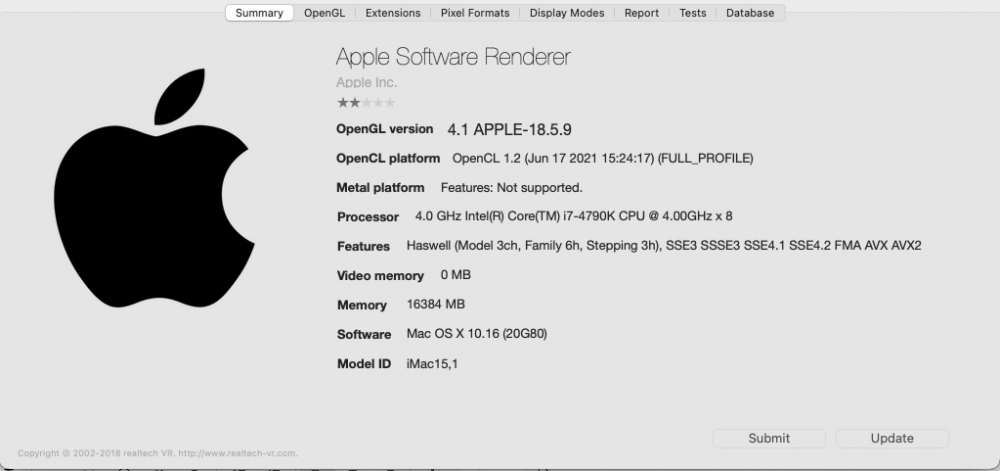Screen dimensions: 1000x471
Task: Click the Processor label
Action: (368, 217)
